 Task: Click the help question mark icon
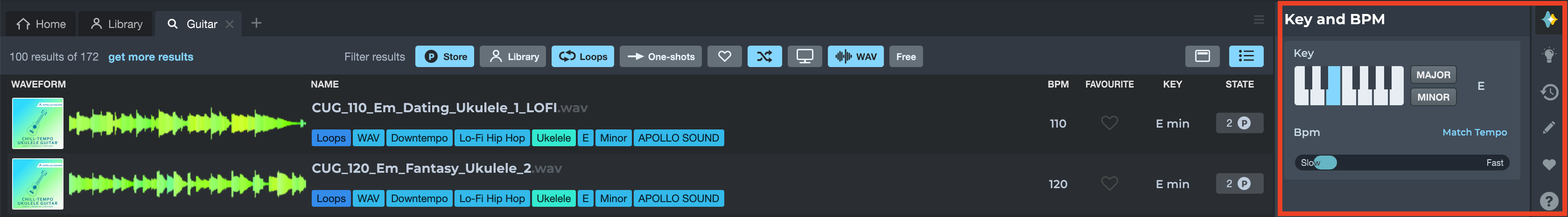[x=1549, y=201]
